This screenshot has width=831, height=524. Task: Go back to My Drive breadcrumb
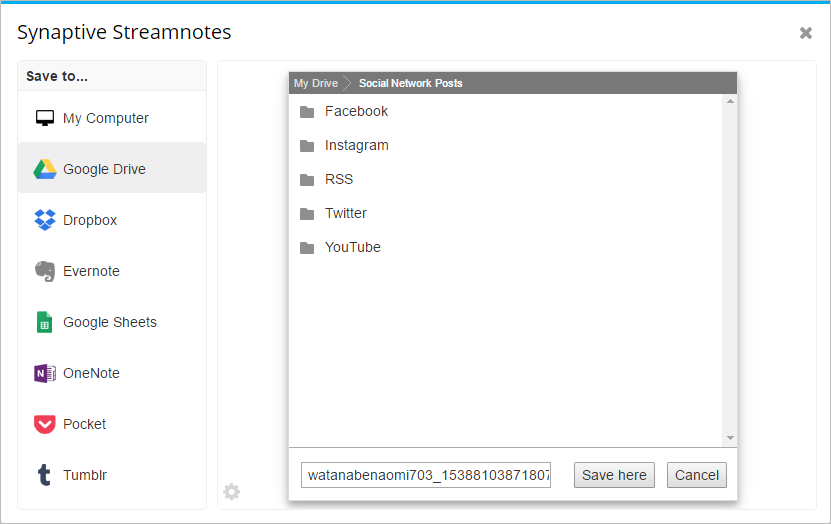(x=316, y=83)
